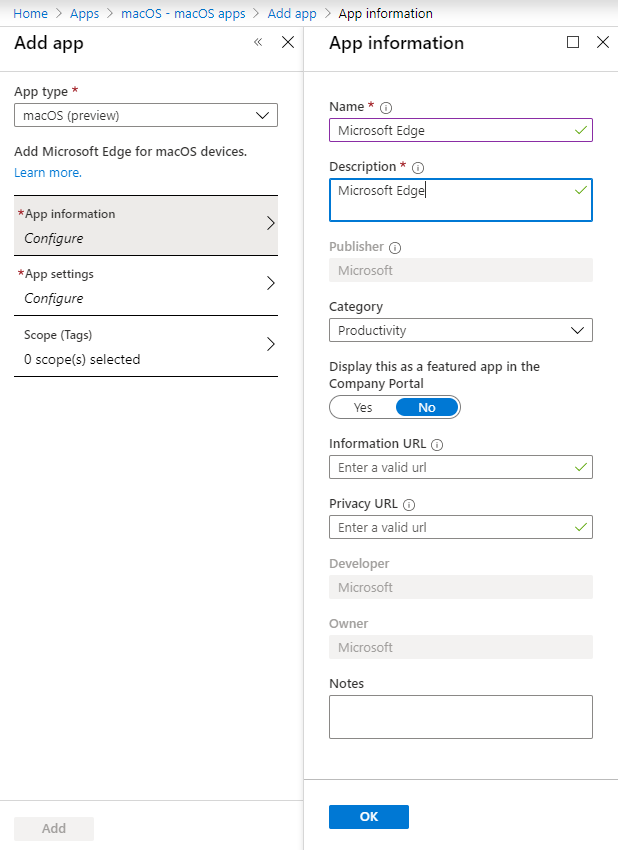Viewport: 618px width, 850px height.
Task: Go to Add app breadcrumb
Action: pos(292,14)
